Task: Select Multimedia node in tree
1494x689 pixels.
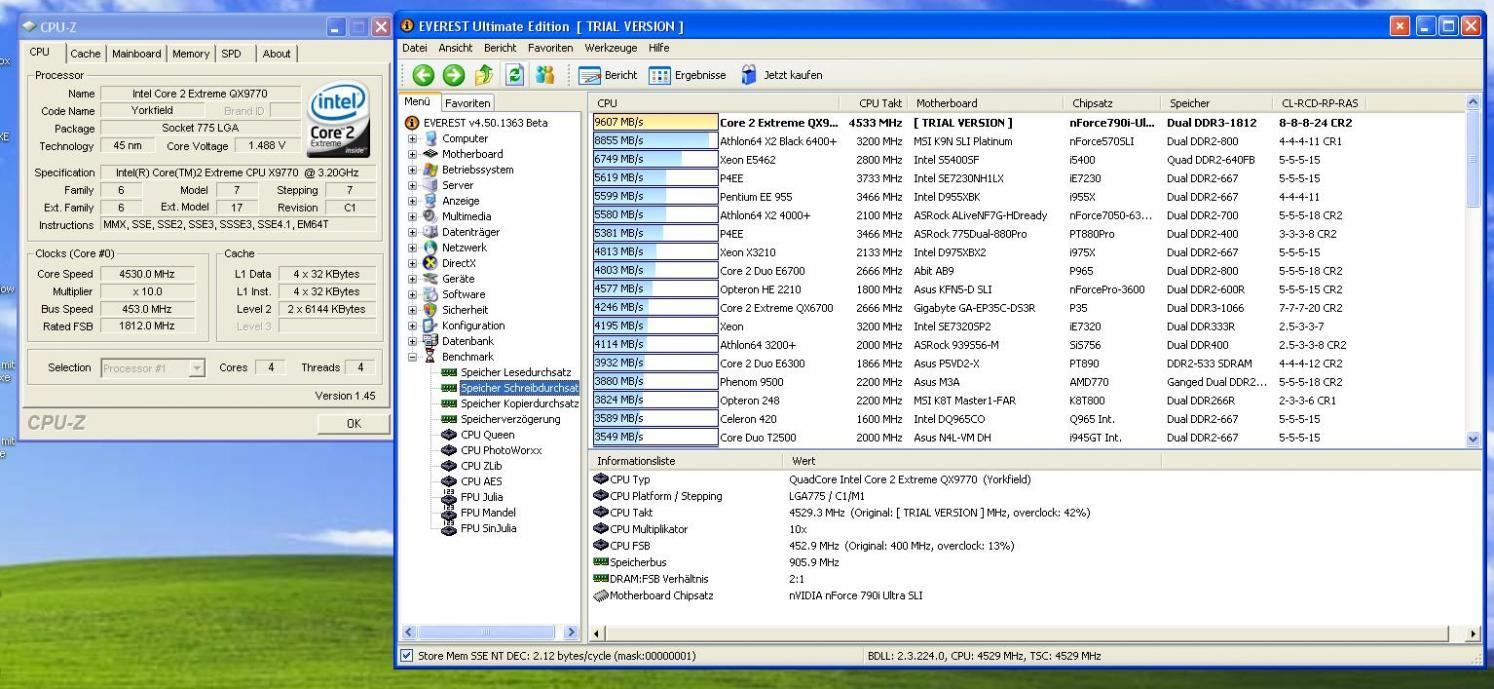Action: (466, 216)
